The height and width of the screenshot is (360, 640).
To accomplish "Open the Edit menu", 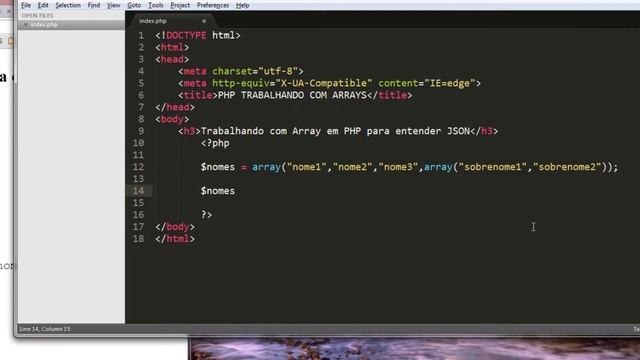I will (43, 5).
